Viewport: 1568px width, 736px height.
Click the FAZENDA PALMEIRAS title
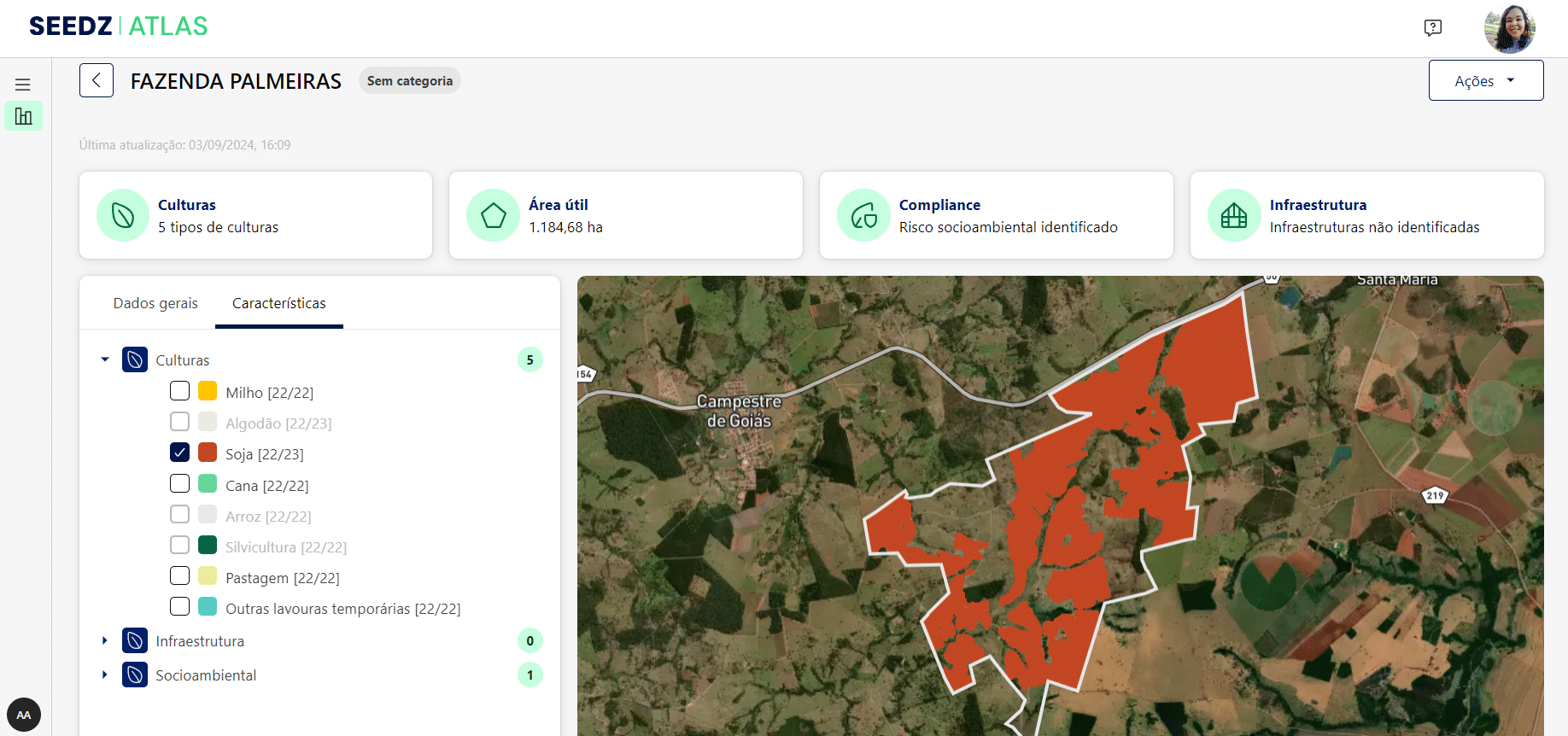coord(236,81)
